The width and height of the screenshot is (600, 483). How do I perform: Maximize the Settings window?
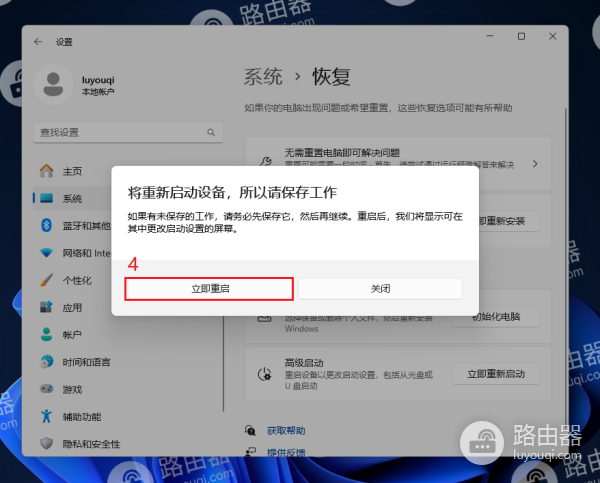tap(521, 36)
